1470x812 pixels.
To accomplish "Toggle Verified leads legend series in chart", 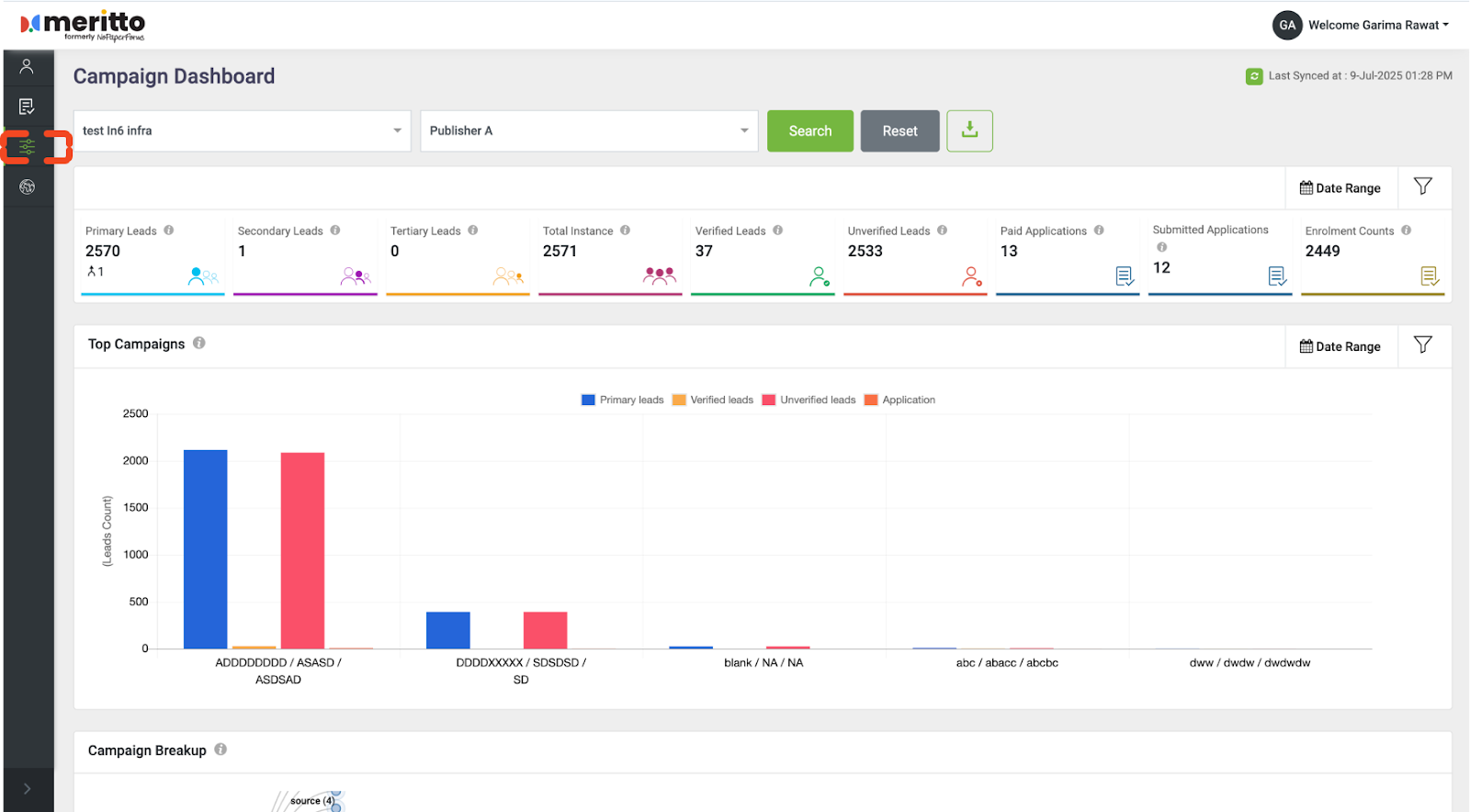I will 713,400.
